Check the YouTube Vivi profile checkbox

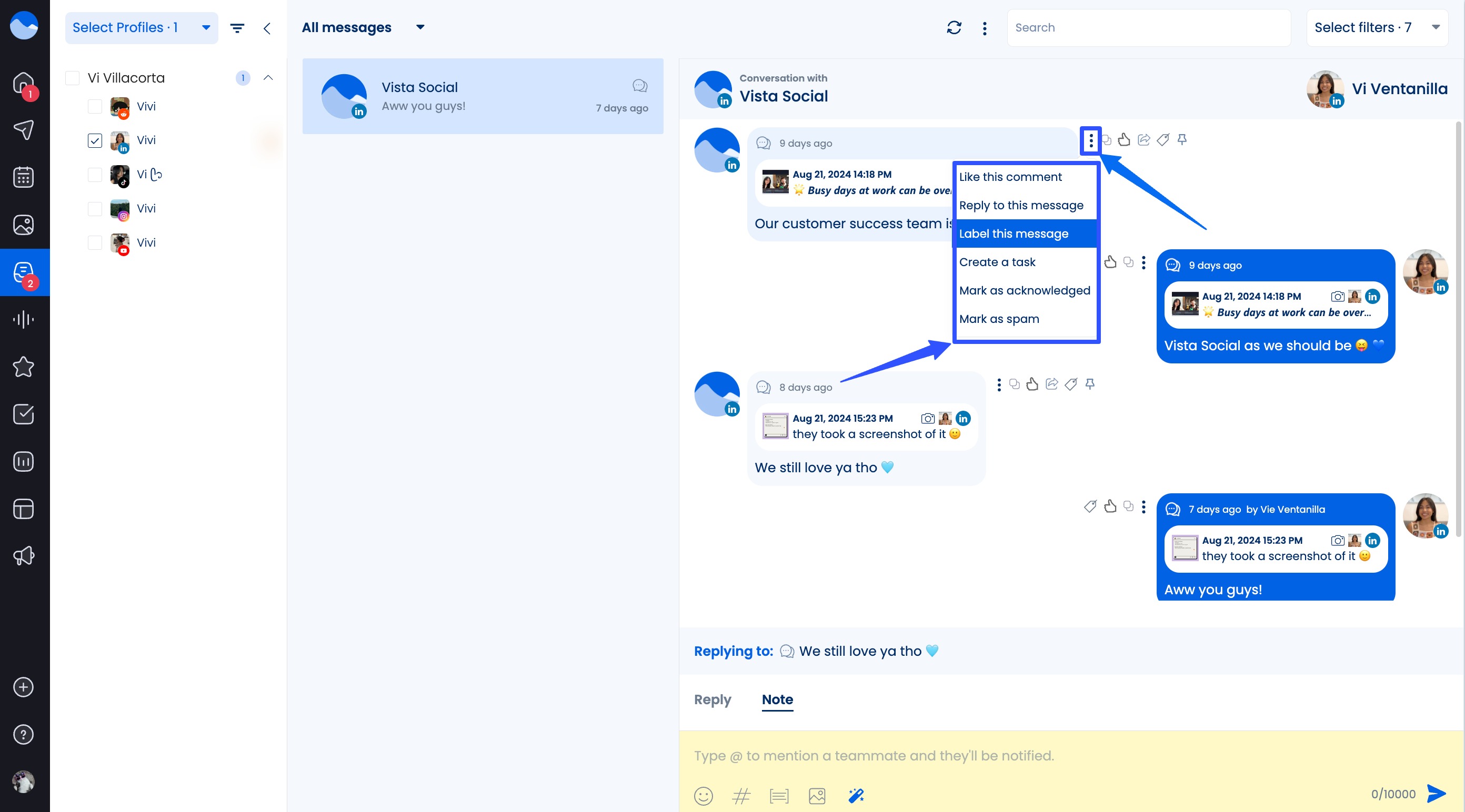tap(94, 243)
